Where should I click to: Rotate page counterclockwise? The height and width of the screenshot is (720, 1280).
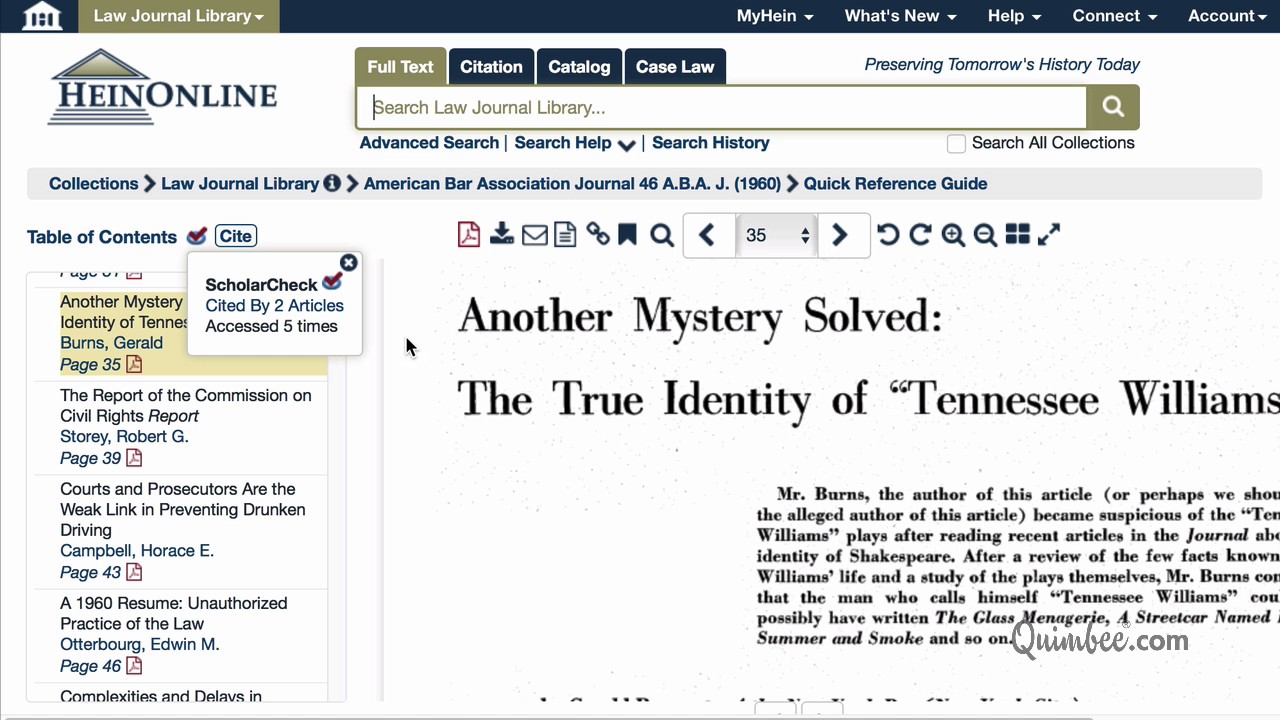coord(887,234)
